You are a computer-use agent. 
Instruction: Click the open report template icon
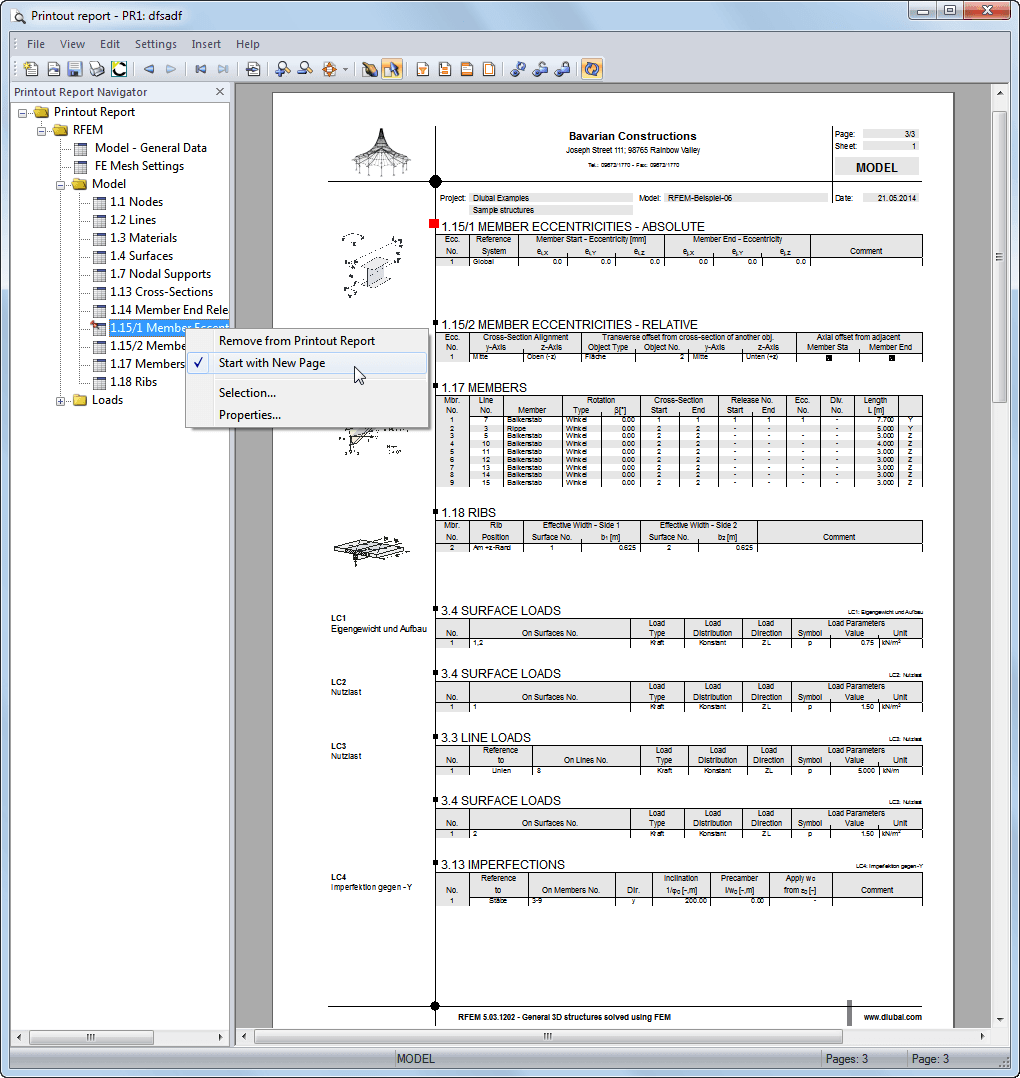point(54,69)
